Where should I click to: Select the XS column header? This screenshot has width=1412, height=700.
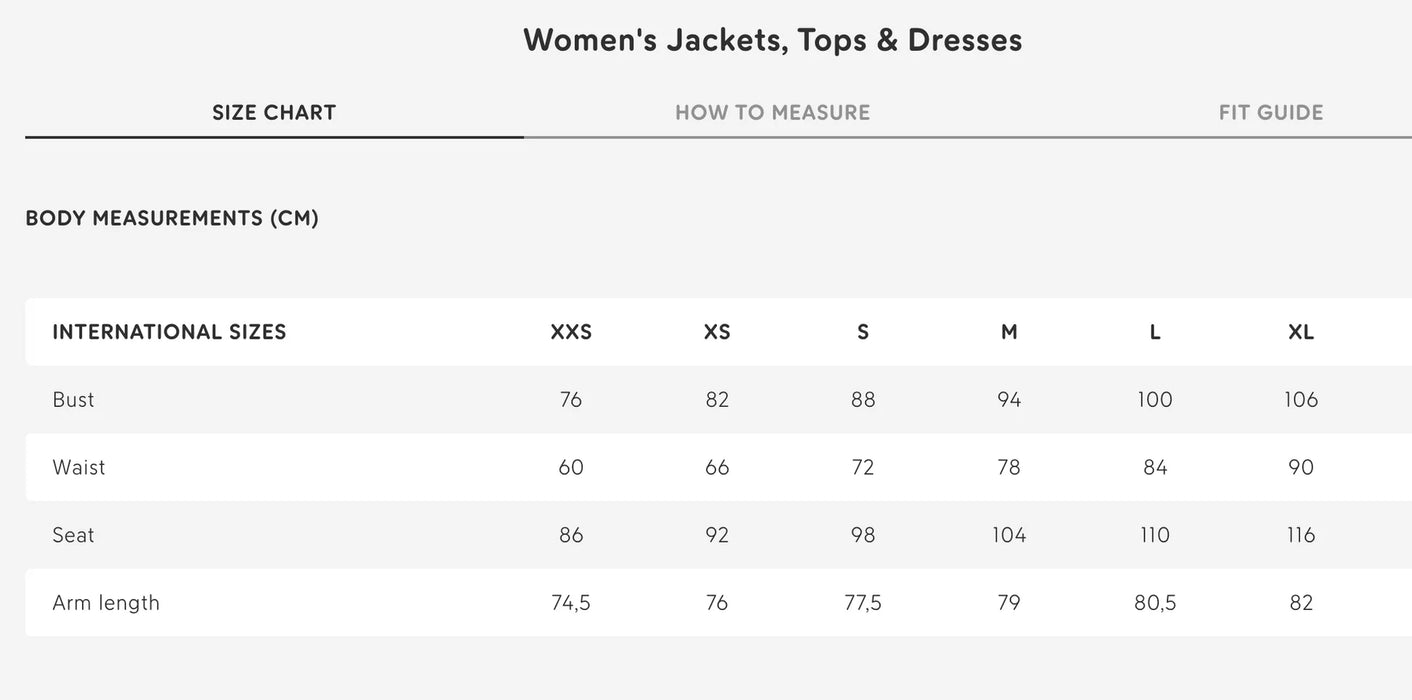717,331
